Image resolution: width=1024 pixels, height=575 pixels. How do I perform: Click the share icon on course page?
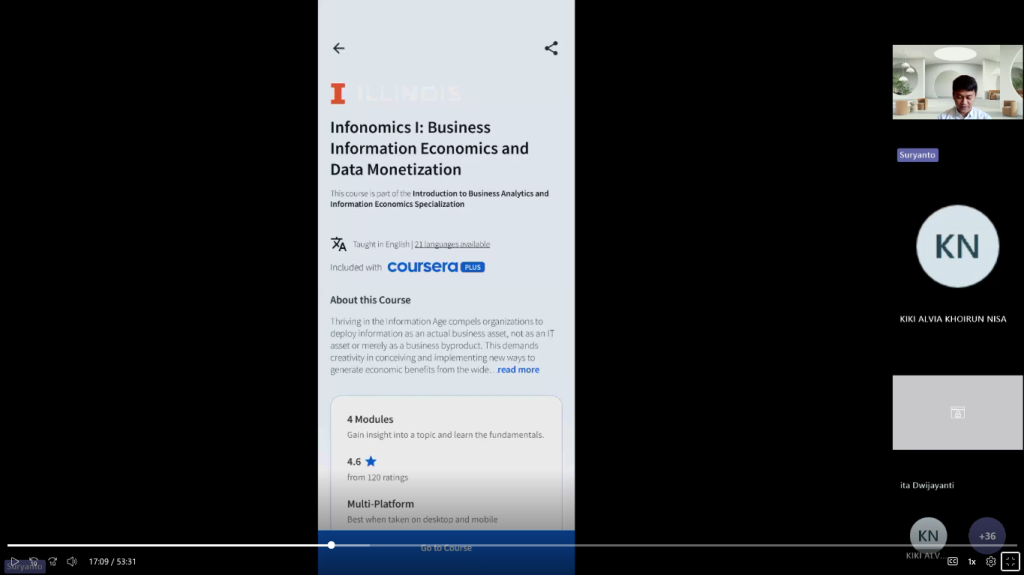[551, 48]
